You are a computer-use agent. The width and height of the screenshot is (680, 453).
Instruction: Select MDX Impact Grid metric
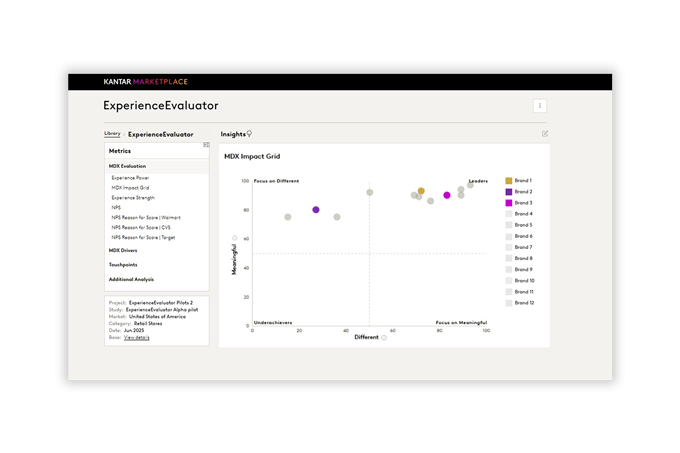130,188
